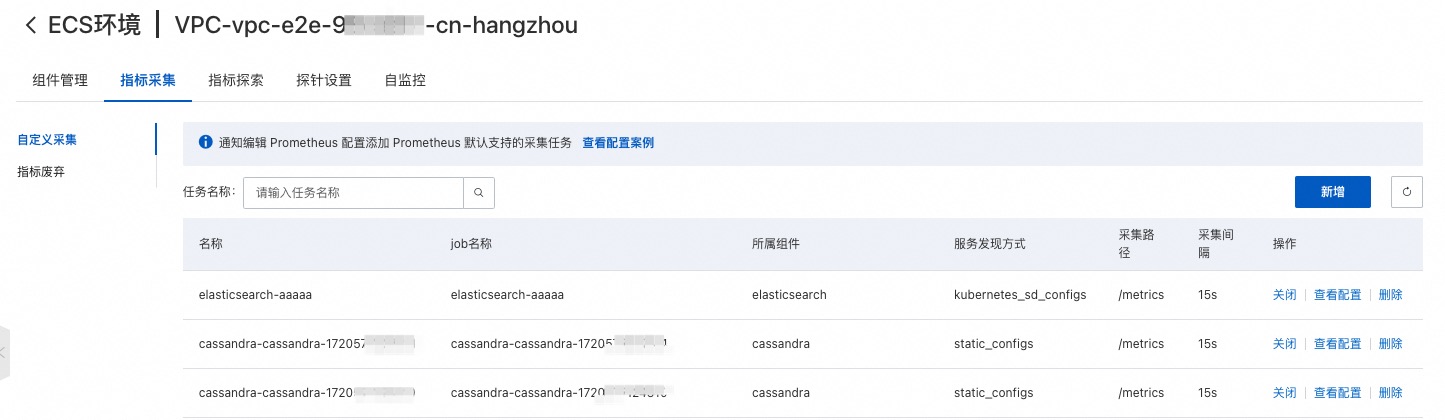Viewport: 1445px width, 420px height.
Task: Click 查看配置 for elasticsearch-aaaaa task
Action: (x=1337, y=295)
